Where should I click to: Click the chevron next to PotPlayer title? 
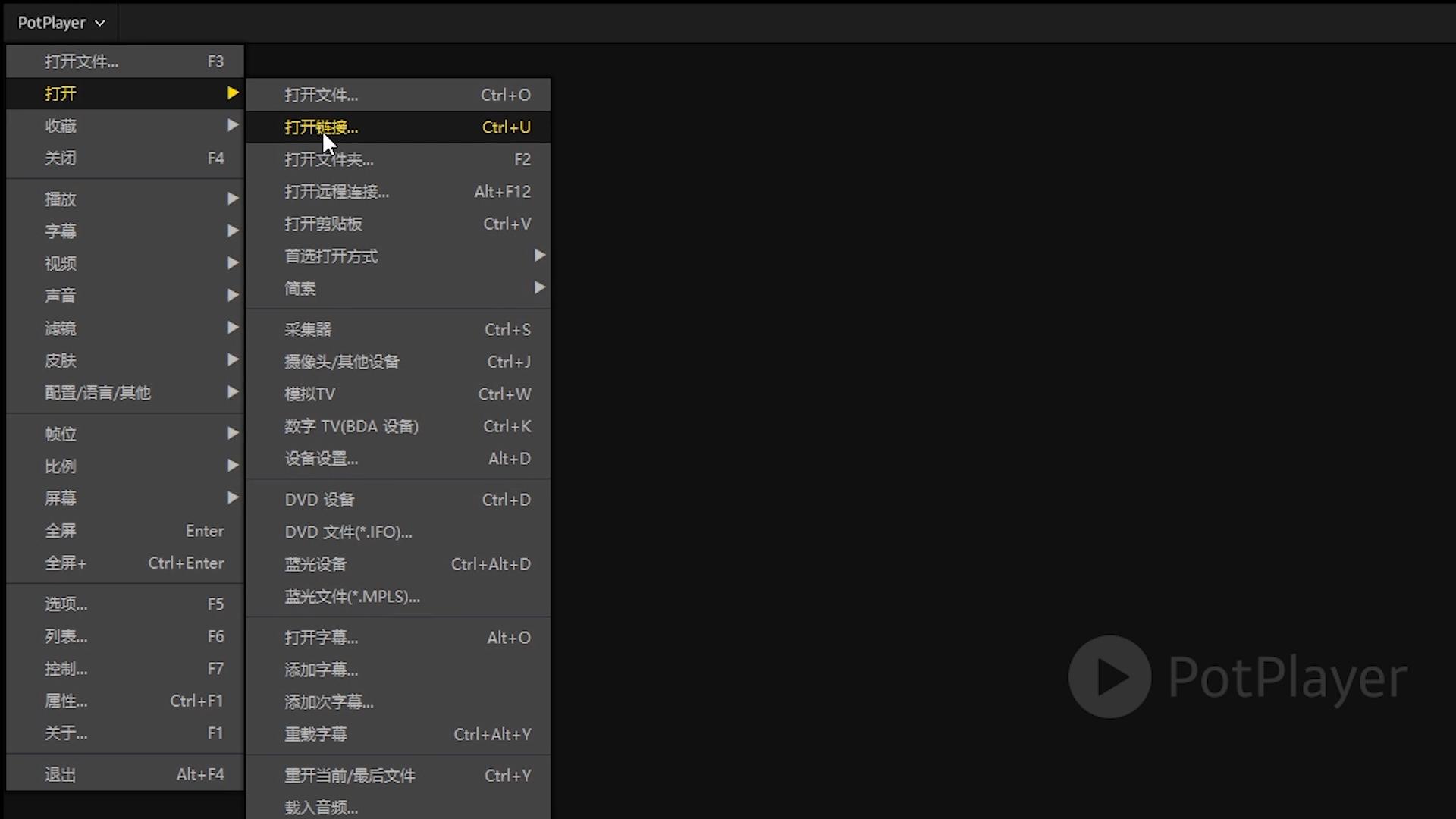click(x=99, y=23)
